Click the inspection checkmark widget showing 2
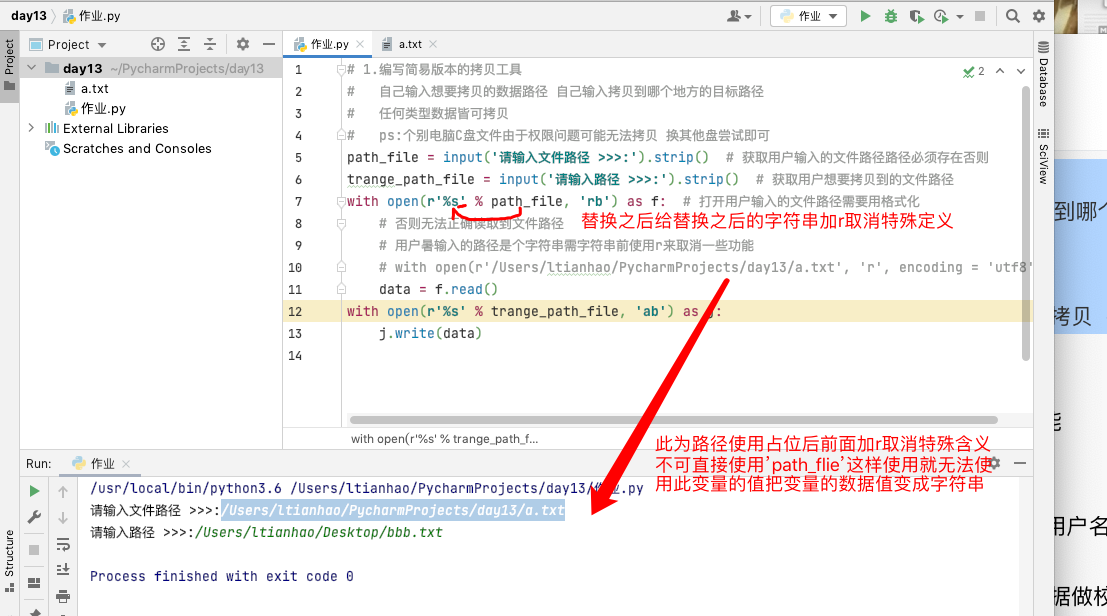Image resolution: width=1107 pixels, height=616 pixels. tap(974, 71)
